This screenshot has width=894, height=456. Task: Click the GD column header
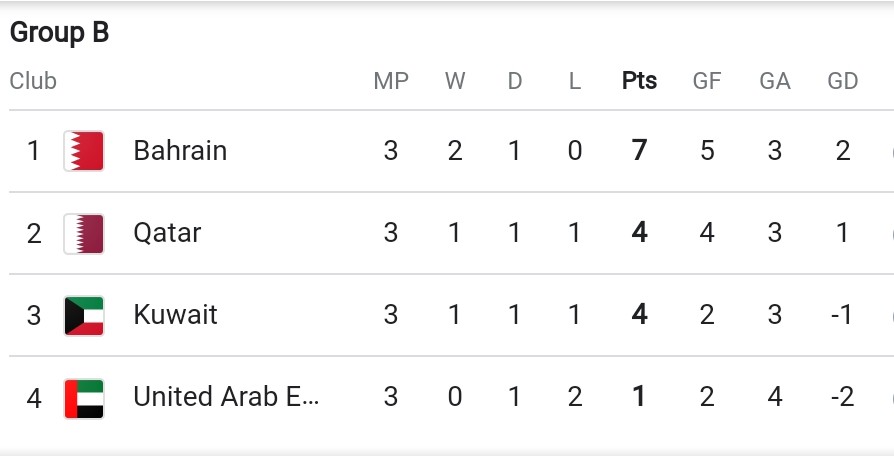[x=843, y=81]
